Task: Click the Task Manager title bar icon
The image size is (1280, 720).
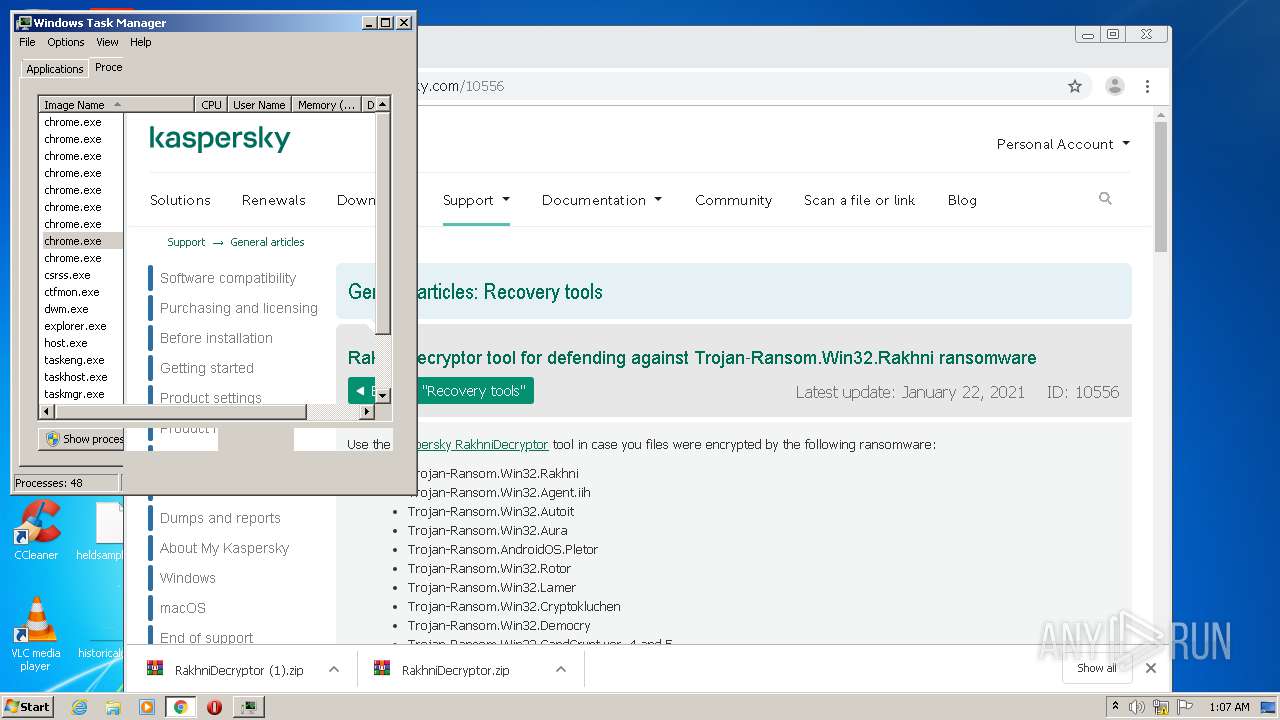Action: pos(24,22)
